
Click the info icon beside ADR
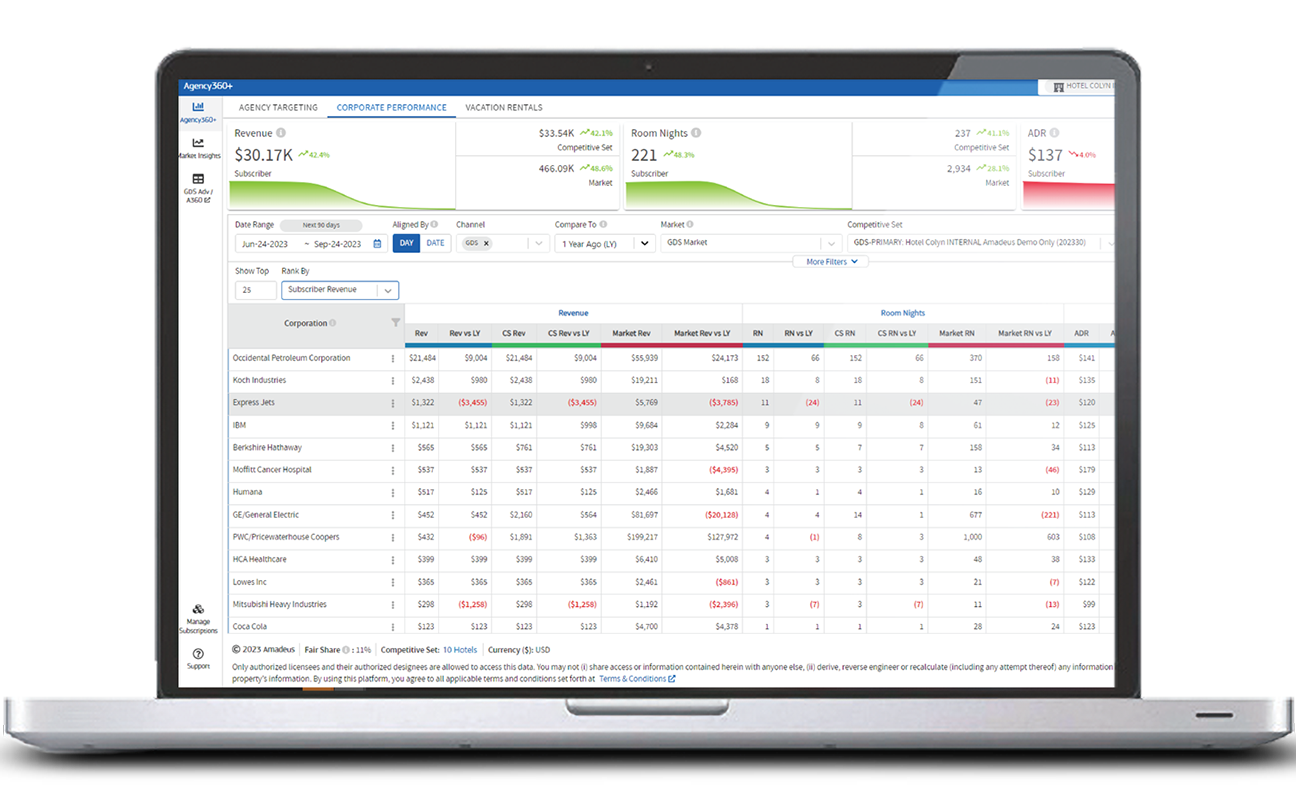coord(1055,133)
